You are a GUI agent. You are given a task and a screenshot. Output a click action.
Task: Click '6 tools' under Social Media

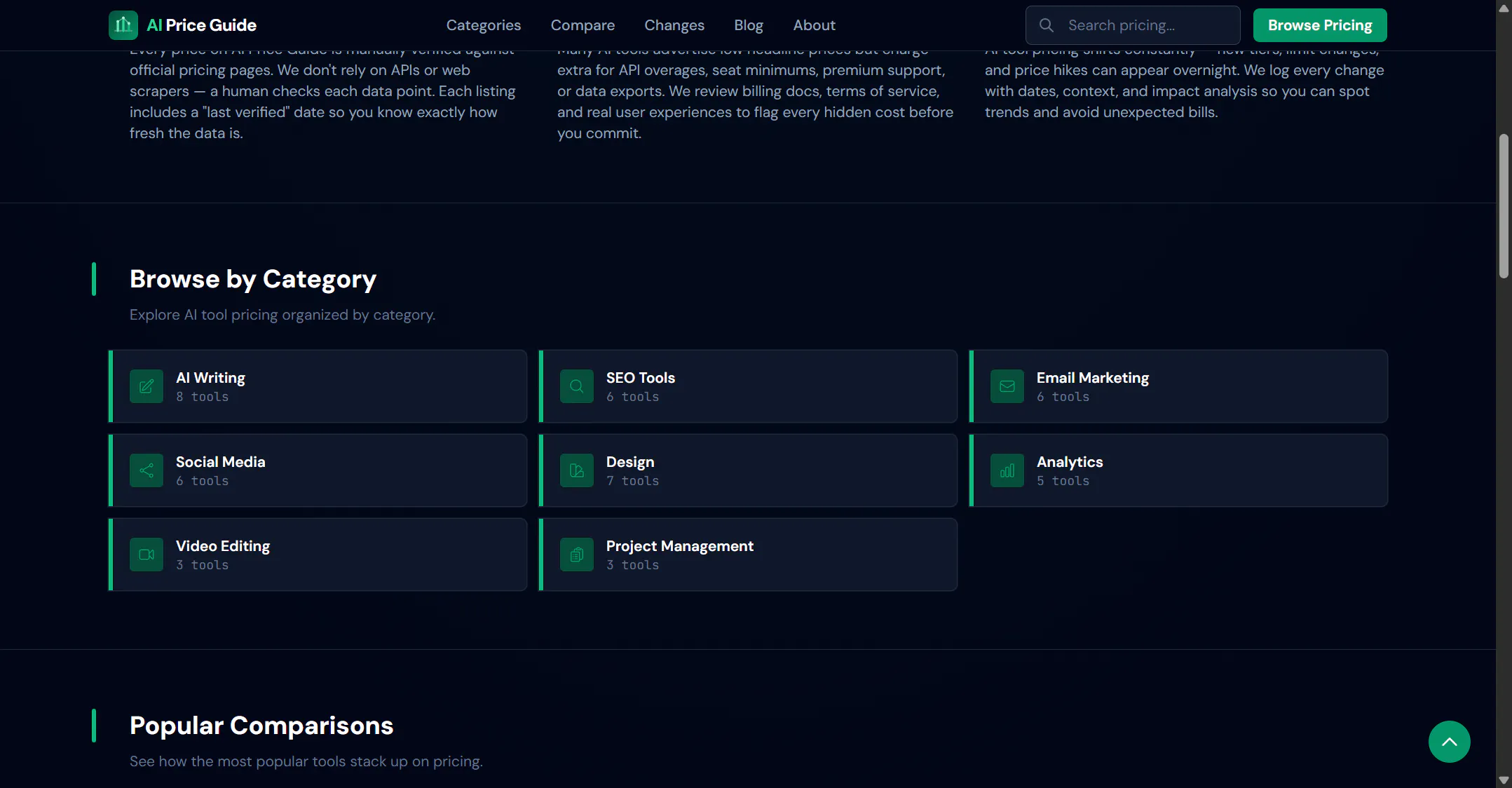coord(203,481)
